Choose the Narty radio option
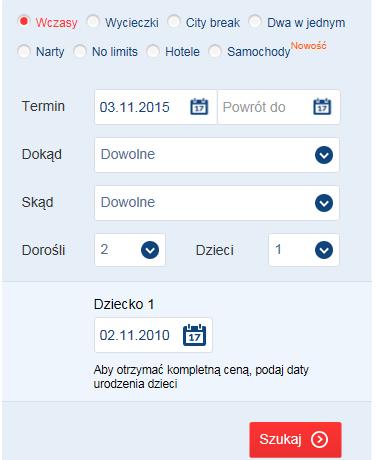The height and width of the screenshot is (460, 376). 24,51
